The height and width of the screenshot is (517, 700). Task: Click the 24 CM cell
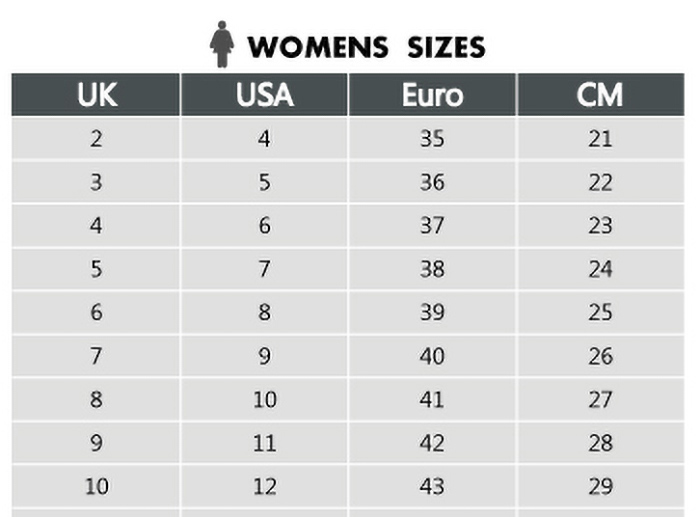pyautogui.click(x=600, y=269)
